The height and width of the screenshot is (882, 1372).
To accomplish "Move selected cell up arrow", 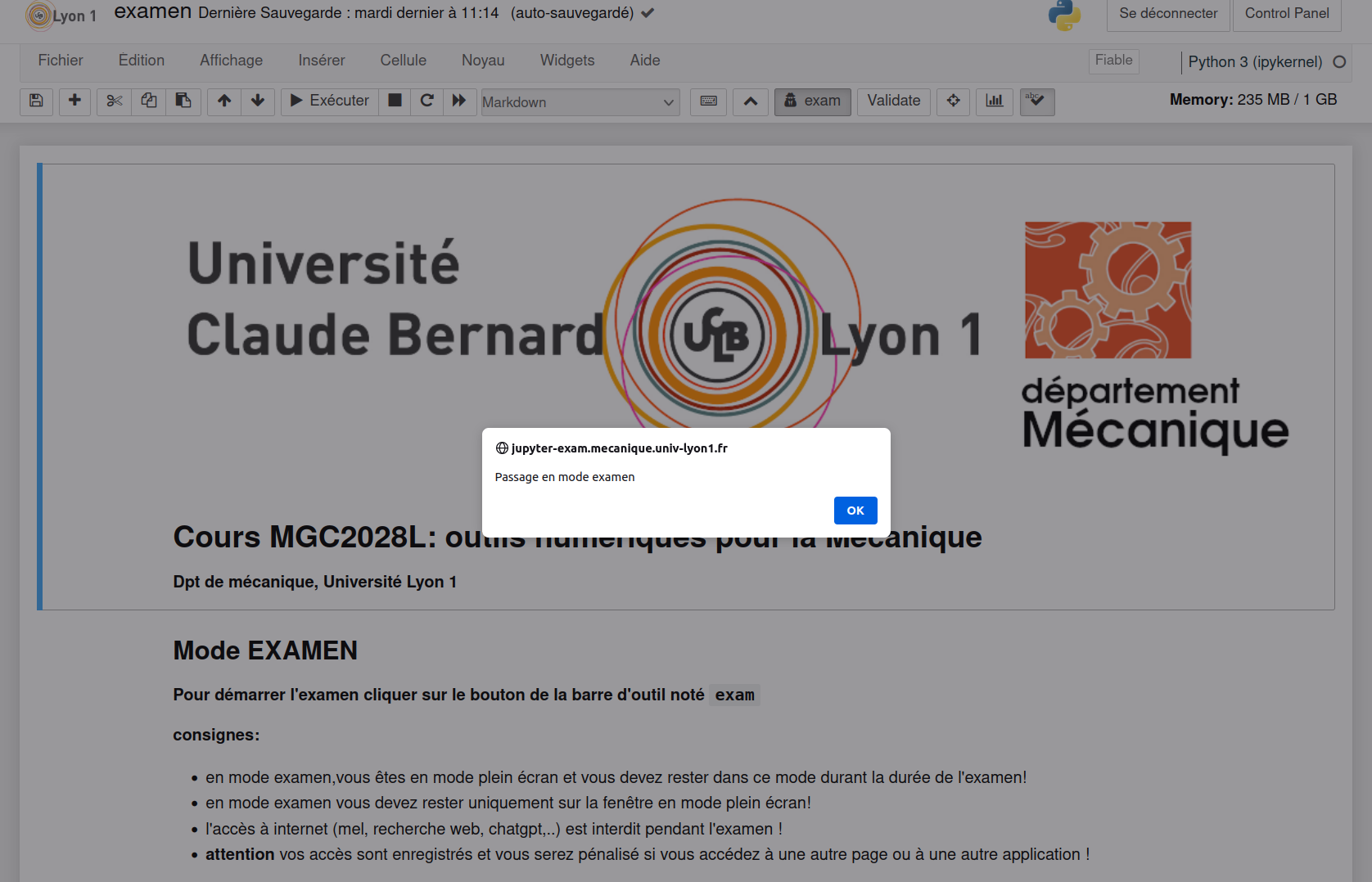I will [x=223, y=101].
